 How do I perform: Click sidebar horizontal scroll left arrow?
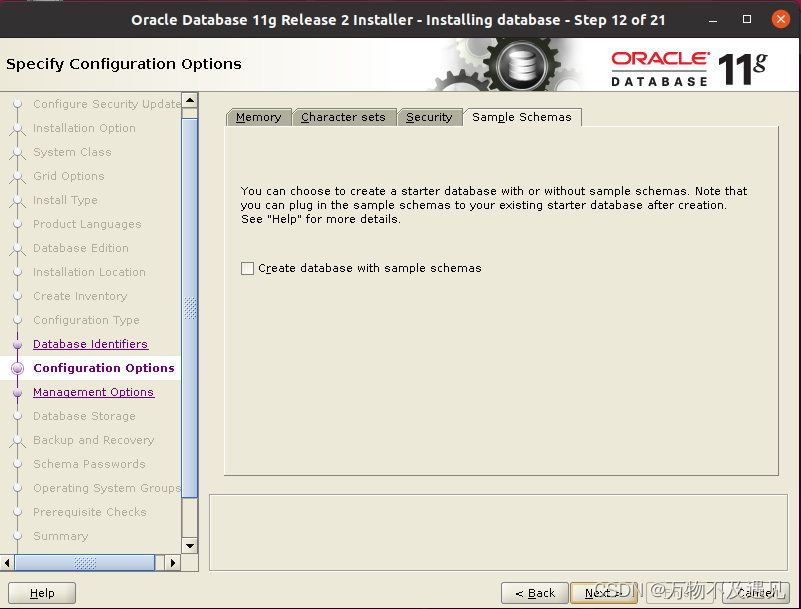(7, 563)
